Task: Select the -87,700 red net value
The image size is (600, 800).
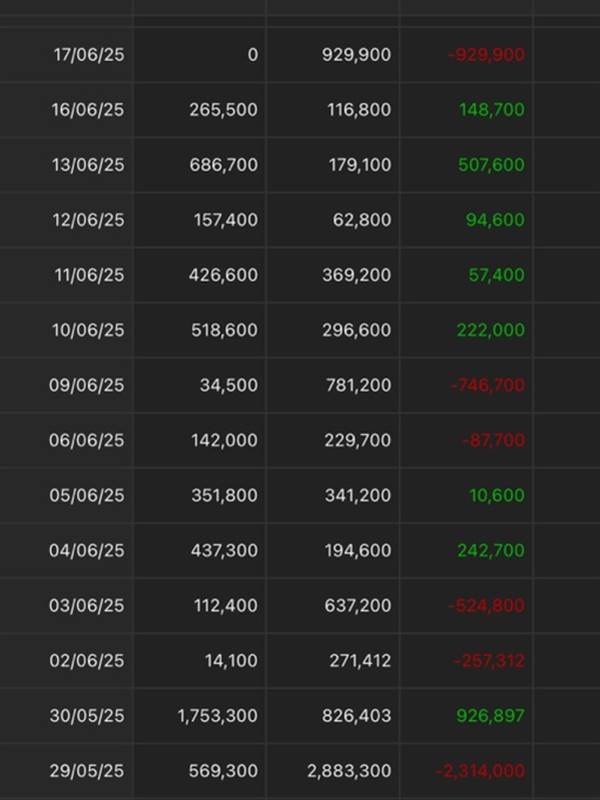Action: coord(494,440)
